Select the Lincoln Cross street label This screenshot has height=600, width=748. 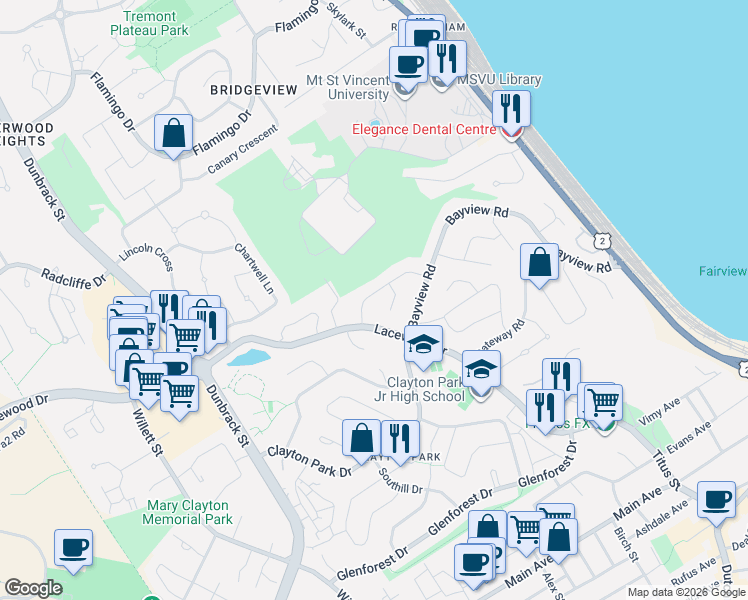click(x=146, y=257)
